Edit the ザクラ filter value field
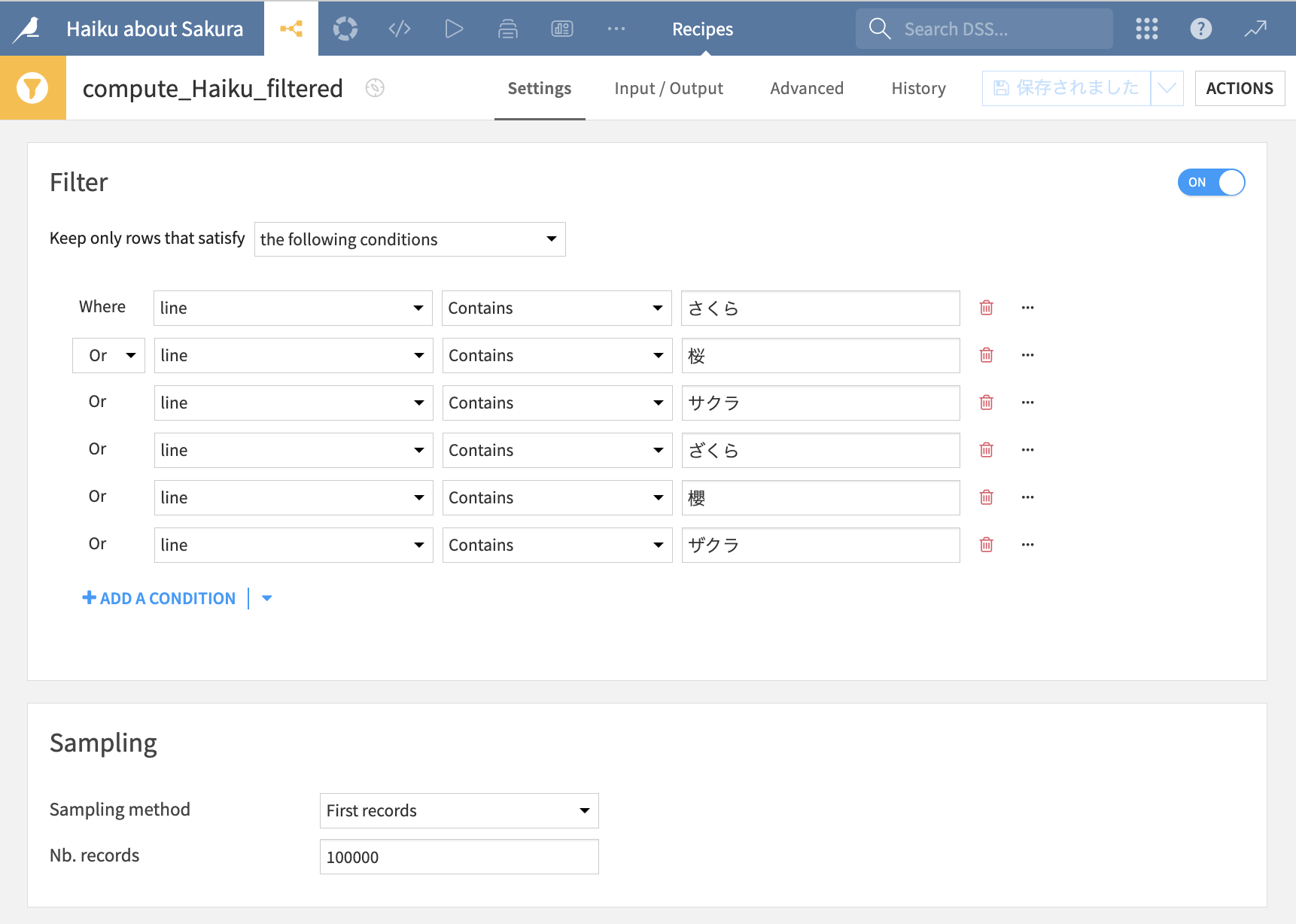 coord(821,545)
